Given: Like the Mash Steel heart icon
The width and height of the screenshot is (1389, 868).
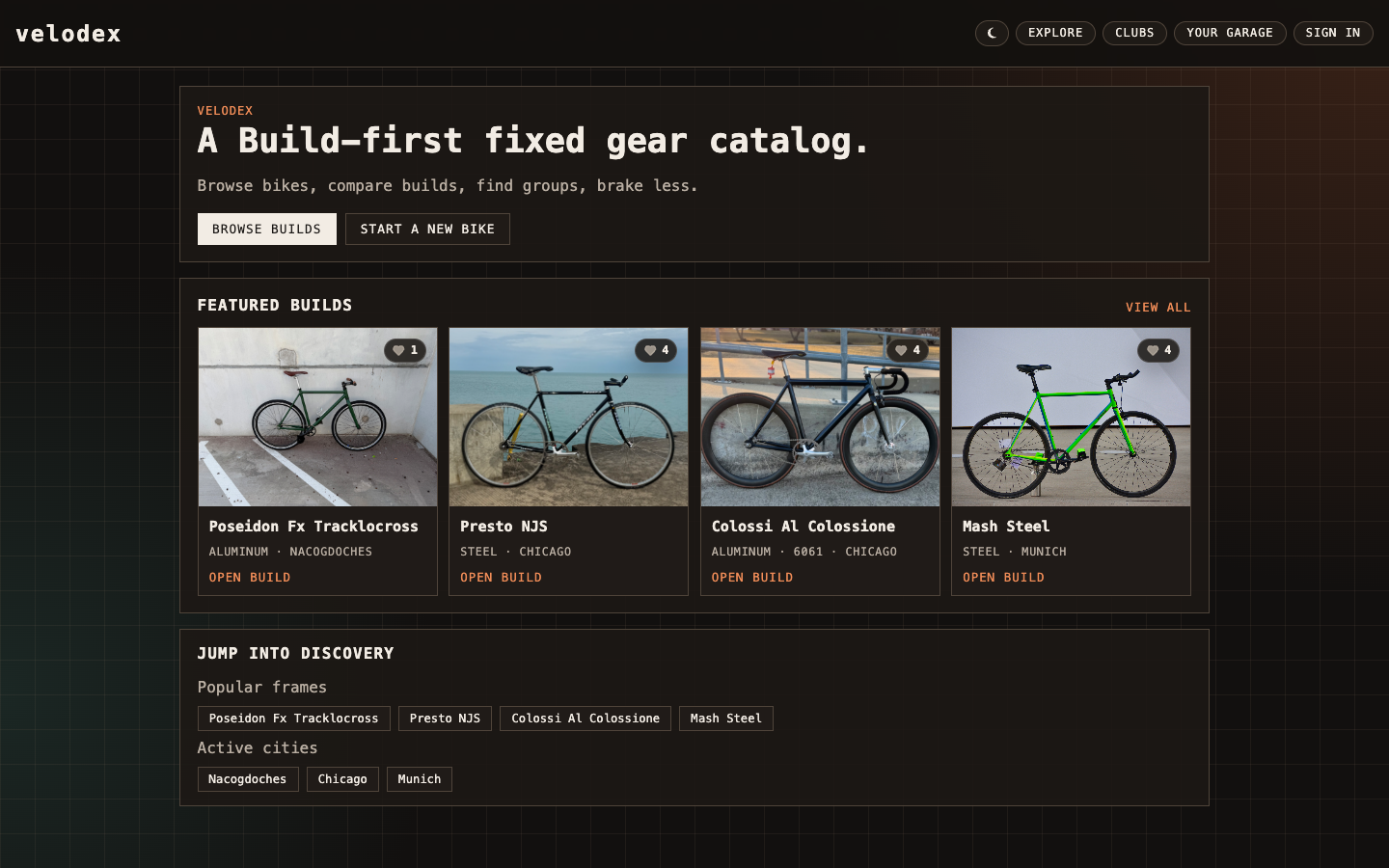Looking at the screenshot, I should click(x=1158, y=350).
